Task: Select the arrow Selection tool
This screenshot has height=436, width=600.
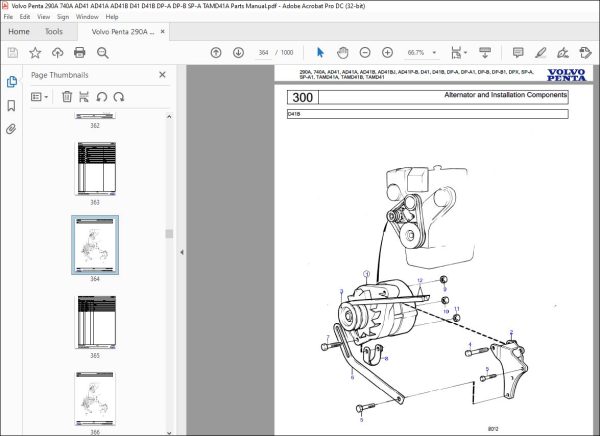Action: pyautogui.click(x=320, y=52)
